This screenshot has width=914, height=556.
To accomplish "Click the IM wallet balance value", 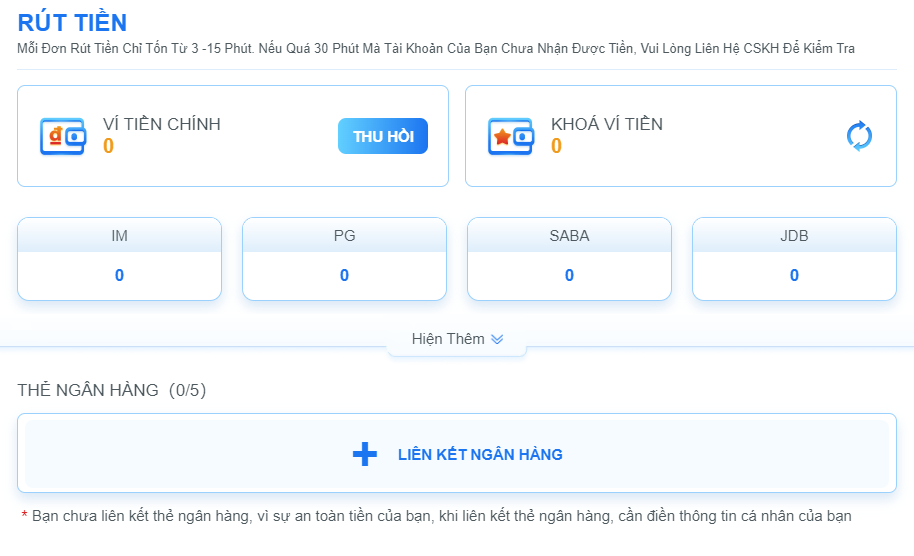I will click(119, 275).
